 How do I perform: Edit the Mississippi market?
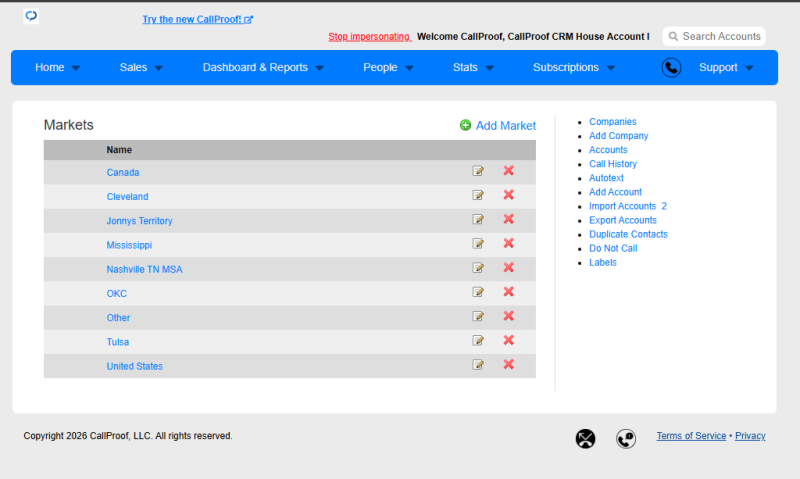point(478,243)
